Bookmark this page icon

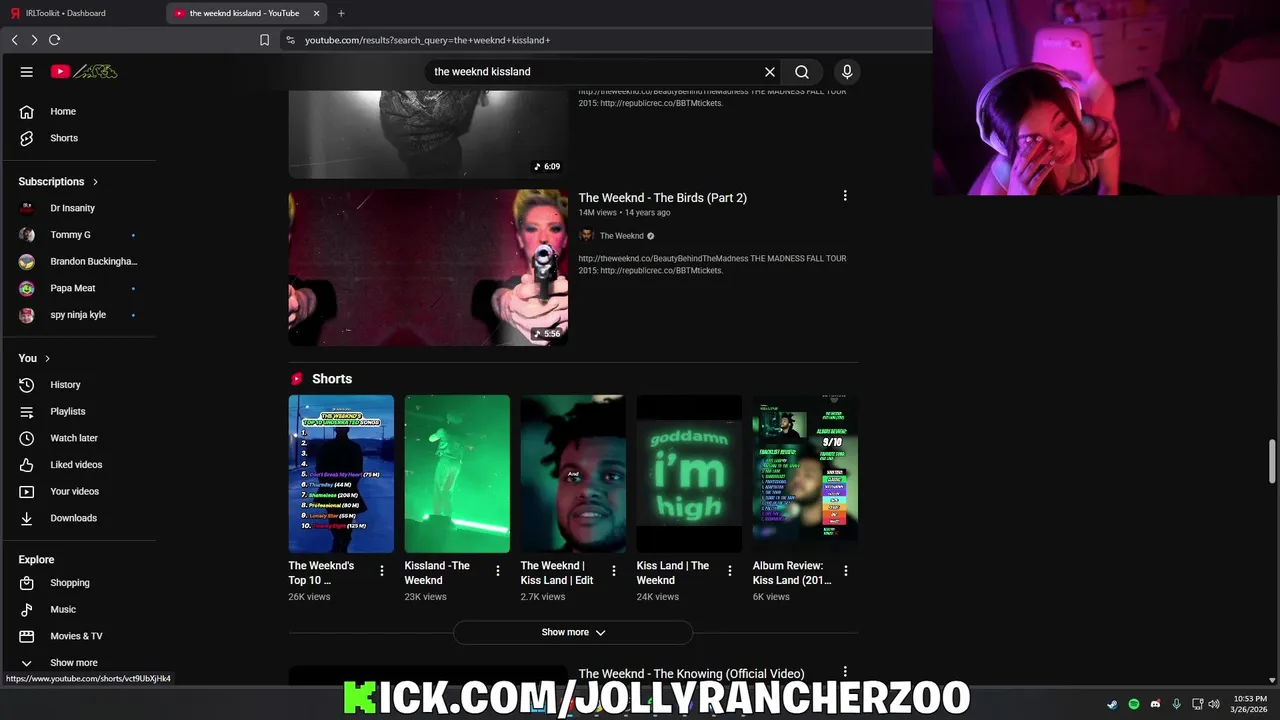tap(264, 40)
